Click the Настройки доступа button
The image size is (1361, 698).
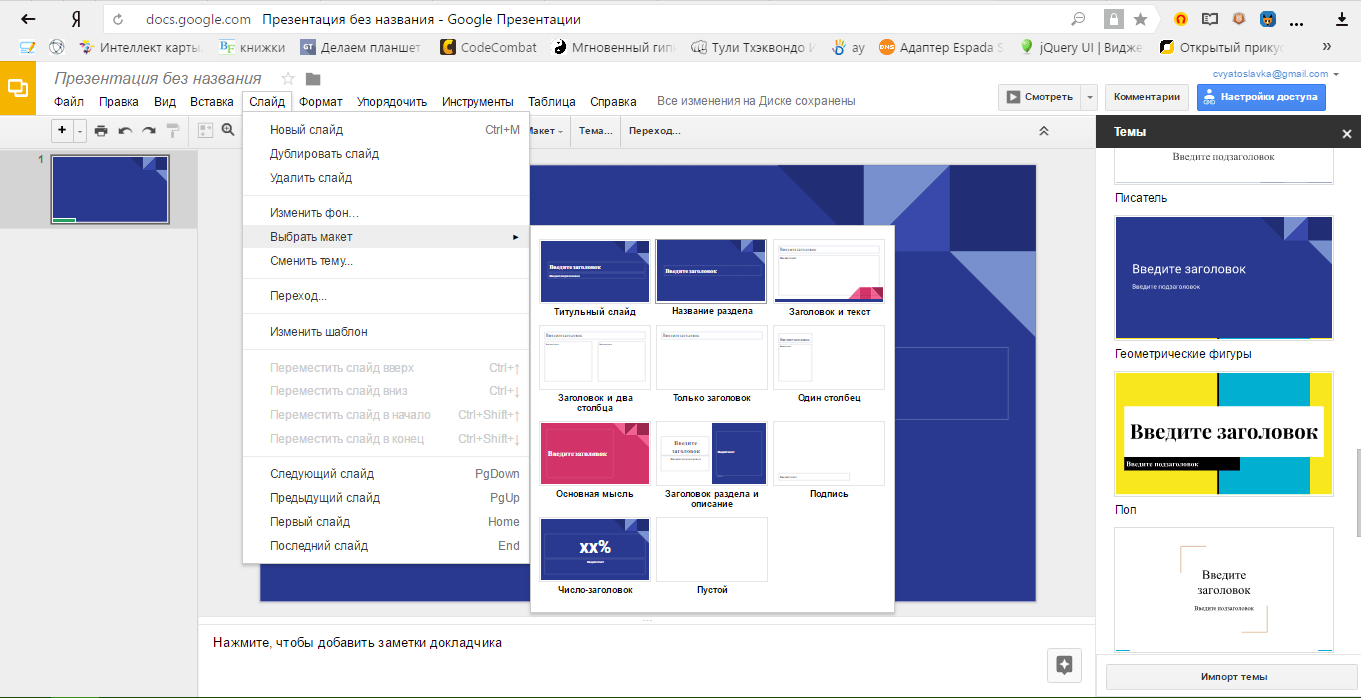pos(1261,97)
